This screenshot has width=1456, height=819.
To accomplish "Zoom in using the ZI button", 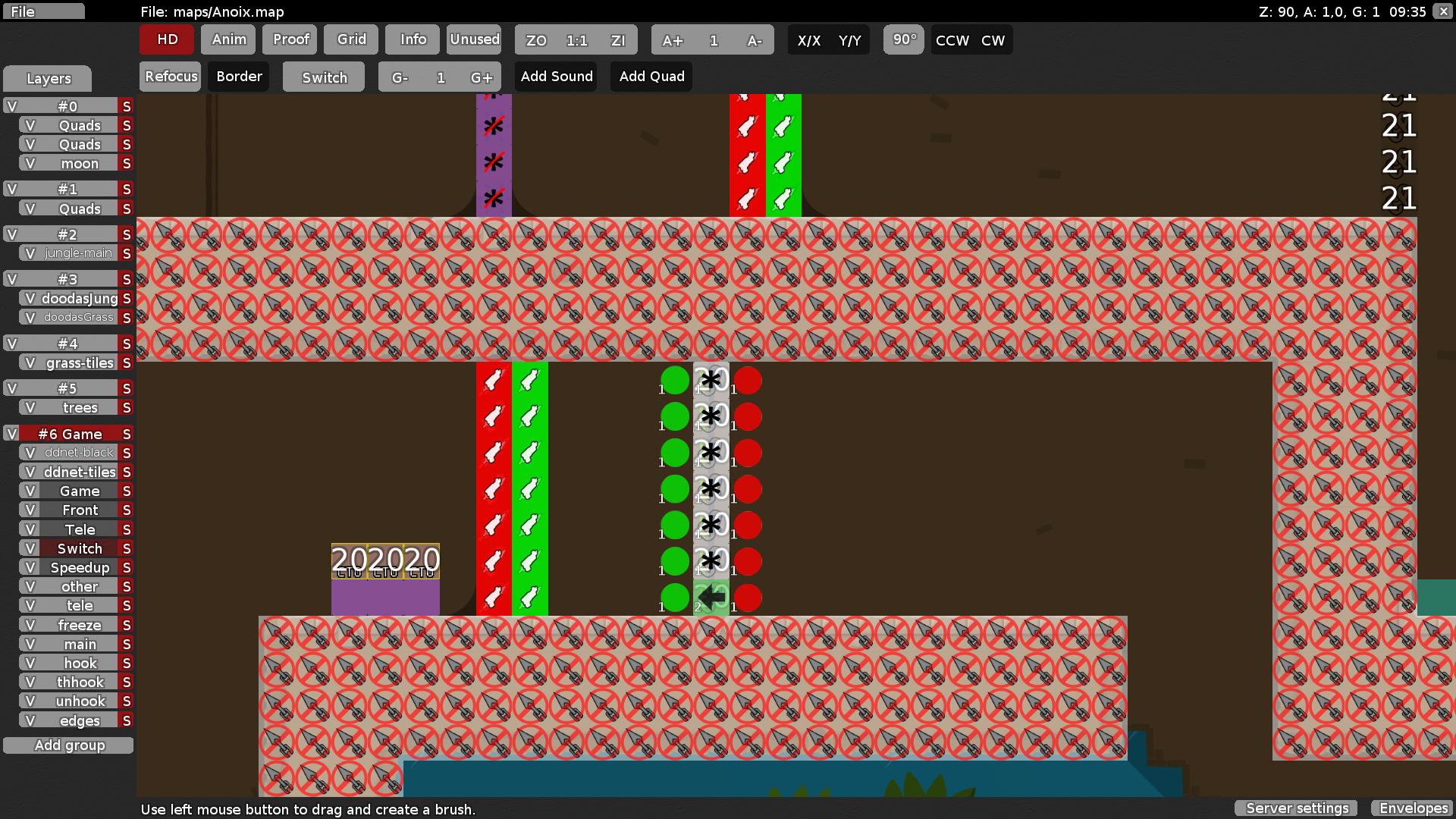I will (x=619, y=39).
